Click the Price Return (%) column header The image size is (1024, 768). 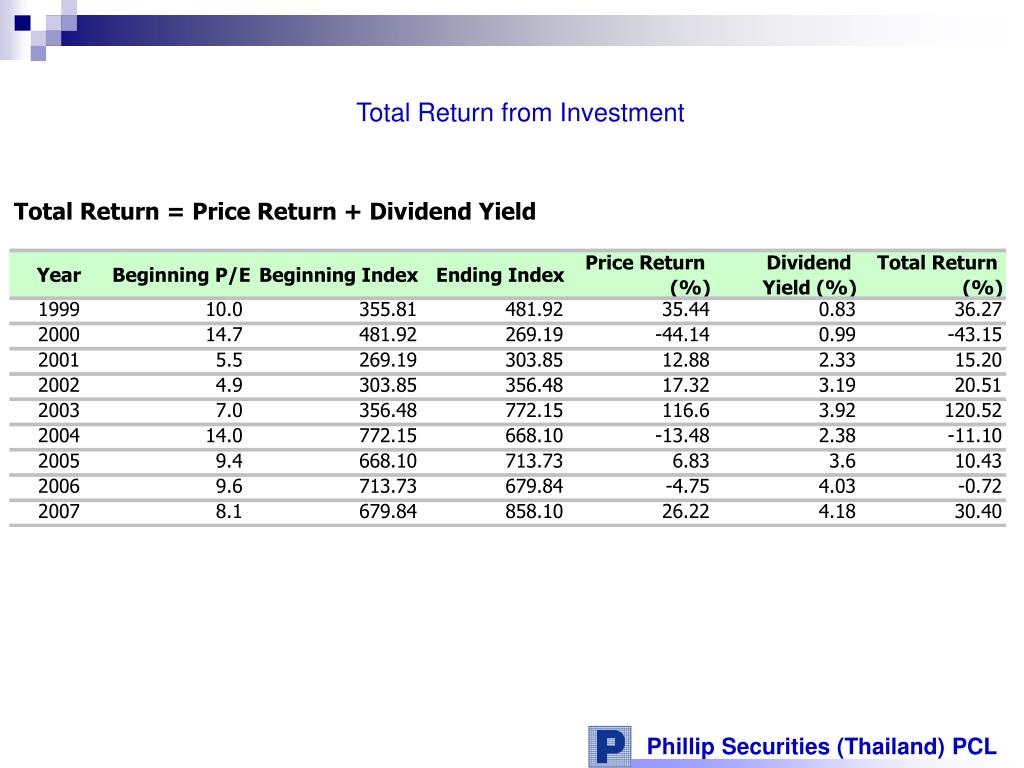click(646, 275)
